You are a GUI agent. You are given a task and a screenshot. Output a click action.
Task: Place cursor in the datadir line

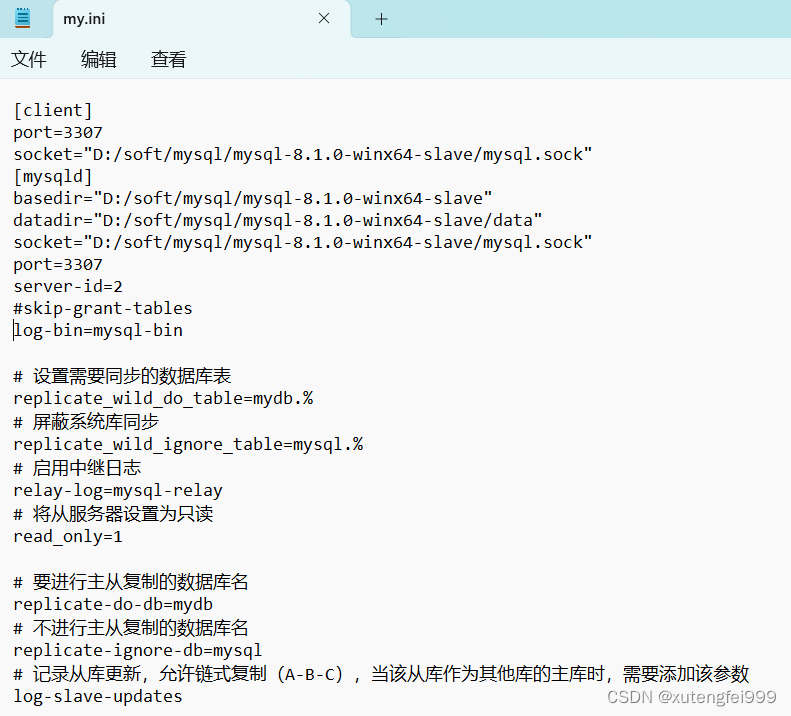(277, 220)
